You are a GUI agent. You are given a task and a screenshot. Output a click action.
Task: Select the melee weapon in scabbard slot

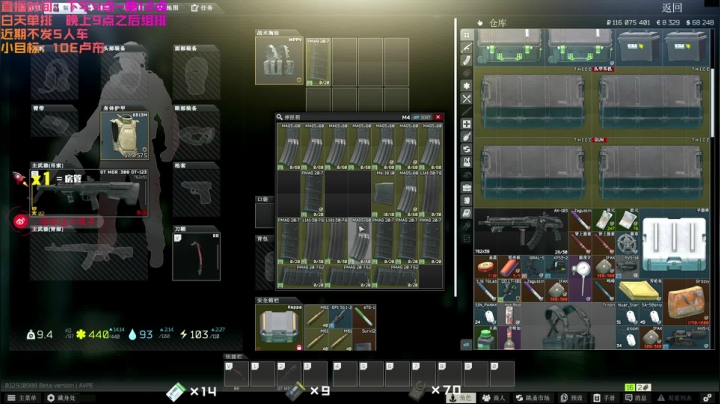[197, 257]
